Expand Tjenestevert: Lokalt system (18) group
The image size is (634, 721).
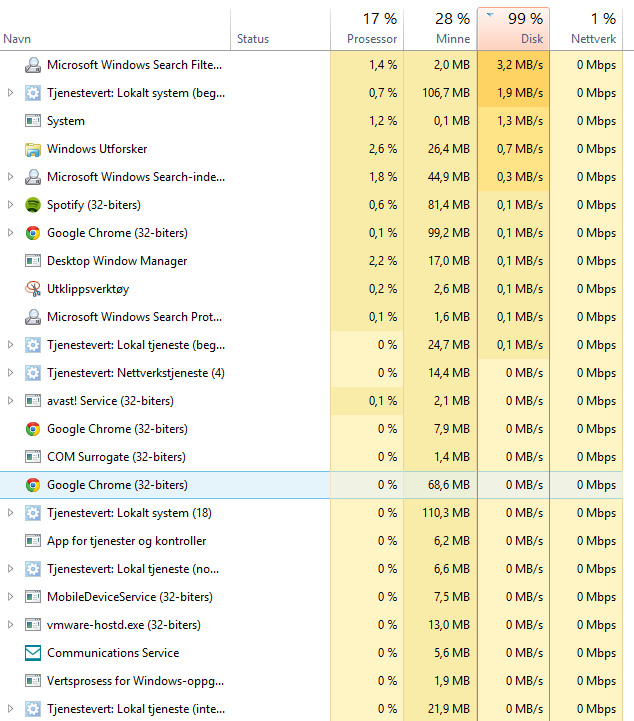coord(10,513)
